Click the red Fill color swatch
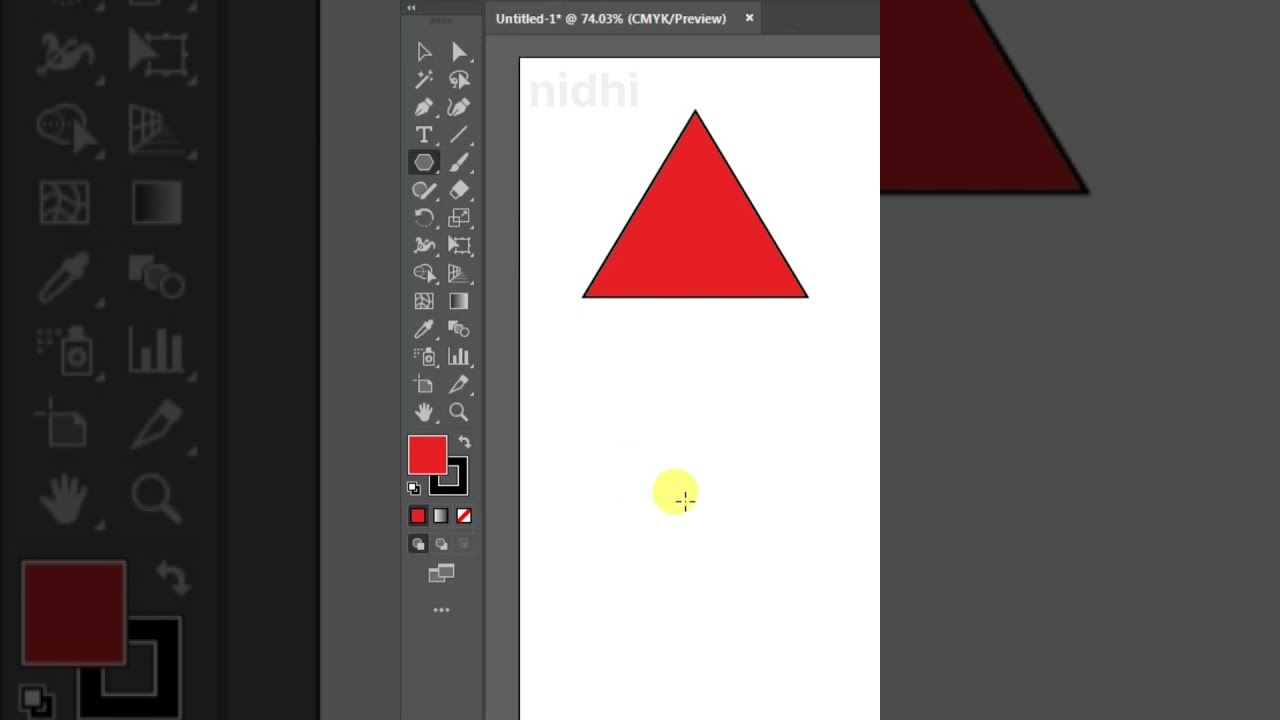 click(427, 455)
